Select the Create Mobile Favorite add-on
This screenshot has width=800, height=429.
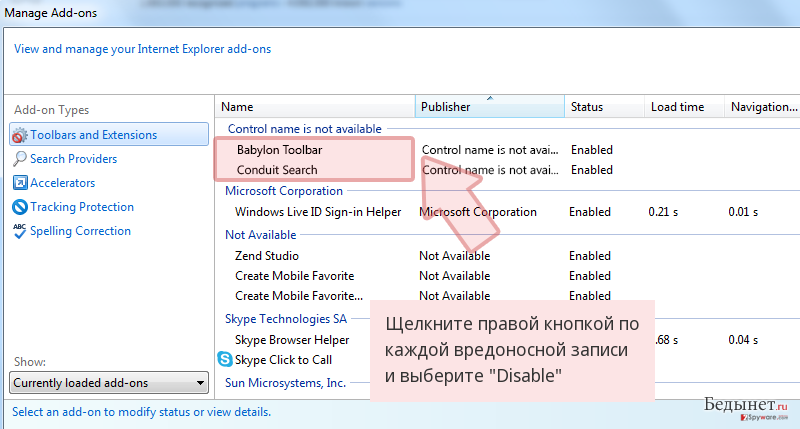(x=294, y=275)
